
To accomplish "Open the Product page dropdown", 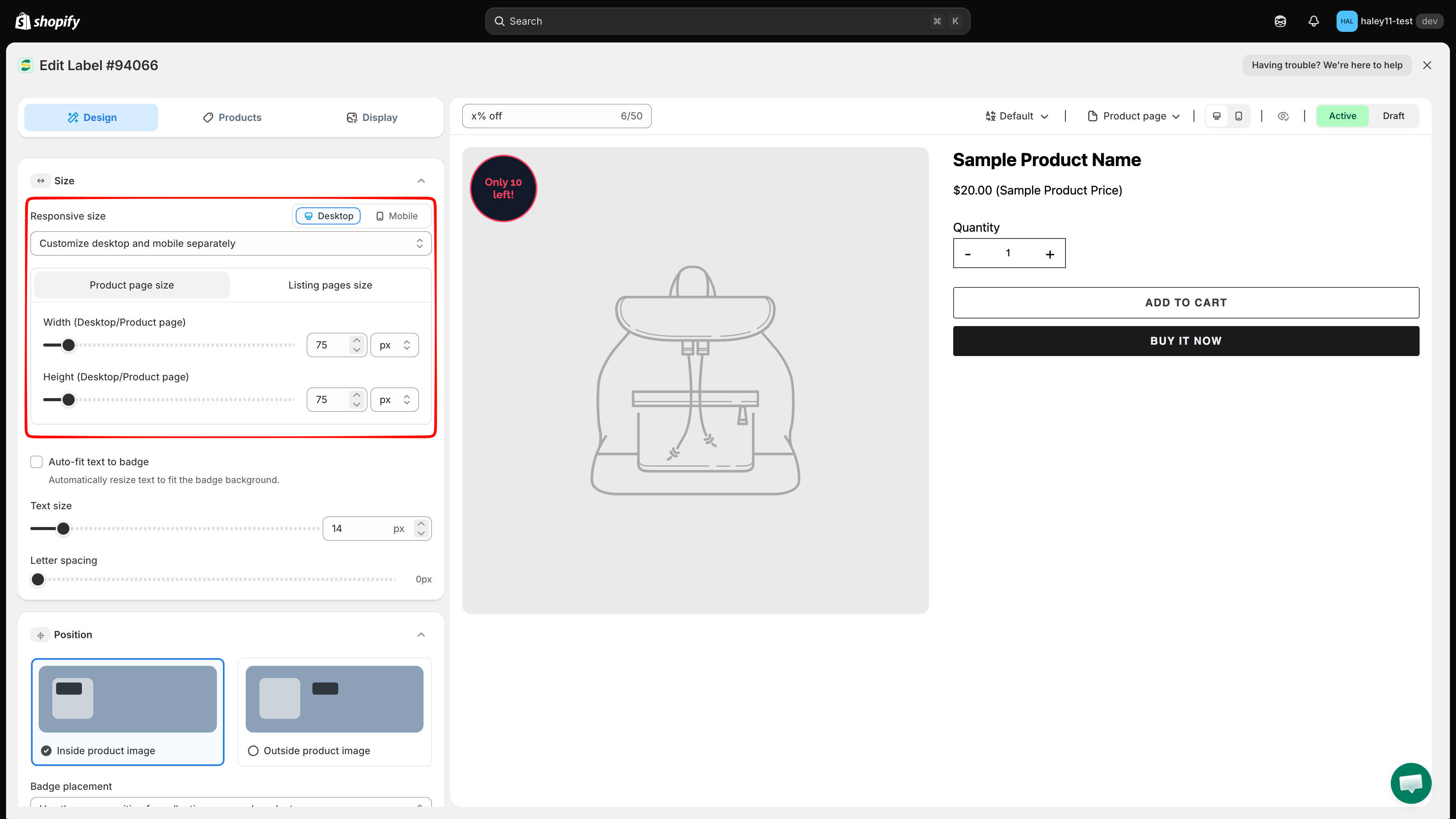I will (x=1134, y=116).
